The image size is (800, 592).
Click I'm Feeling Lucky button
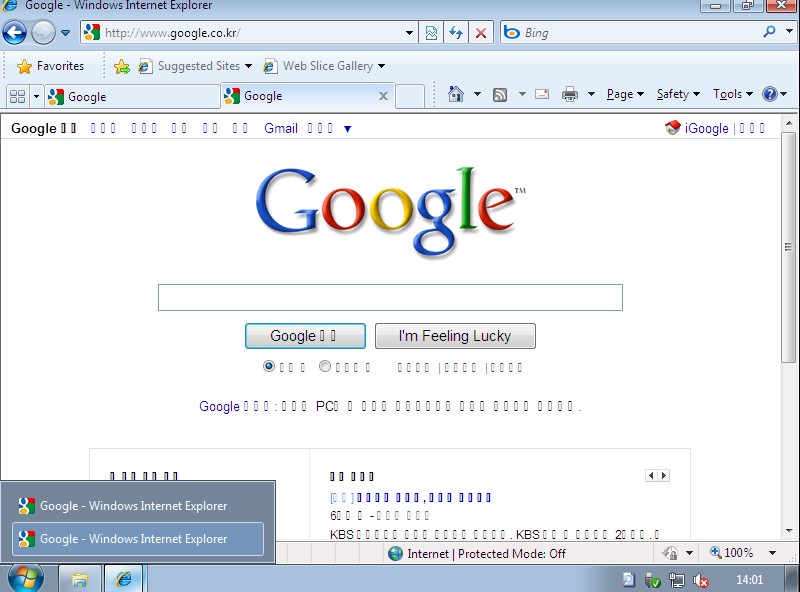click(x=455, y=336)
